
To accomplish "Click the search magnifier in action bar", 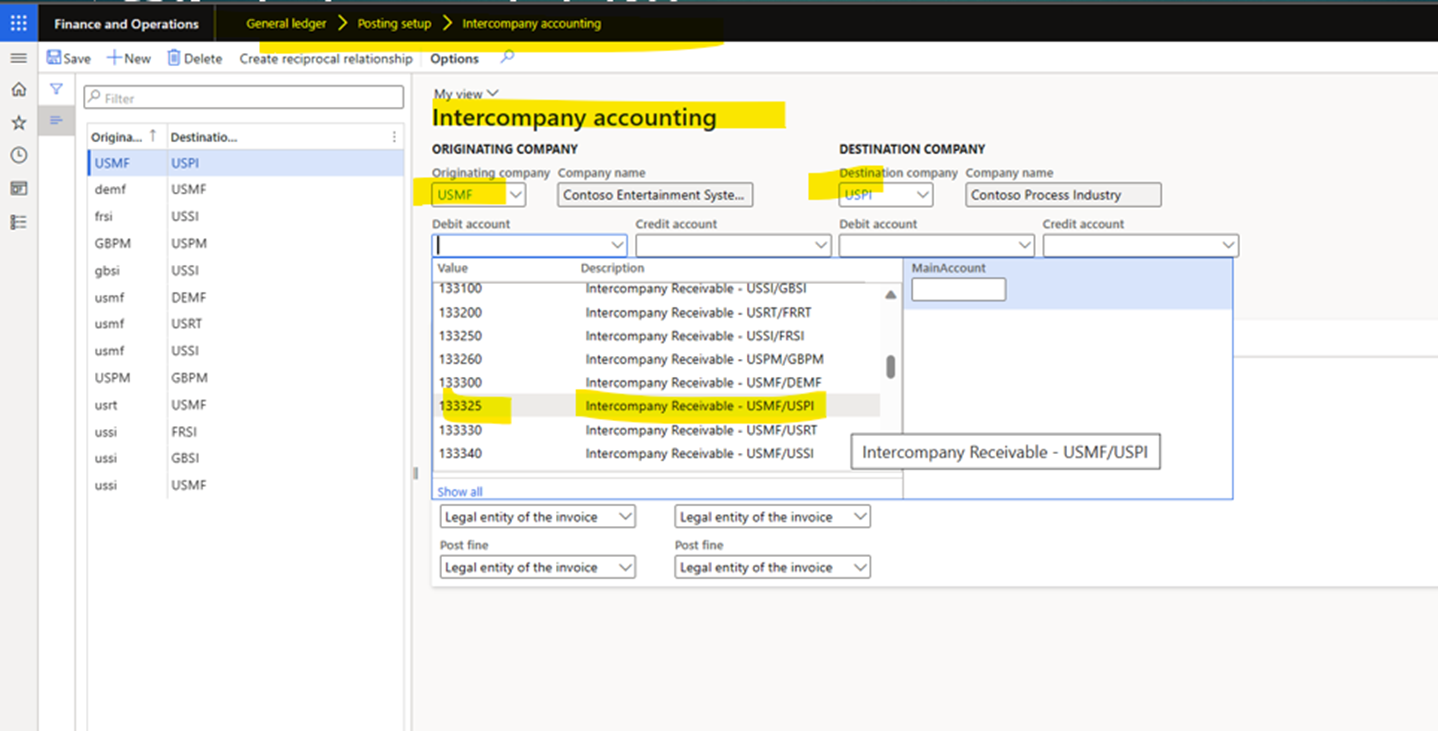I will (x=507, y=58).
